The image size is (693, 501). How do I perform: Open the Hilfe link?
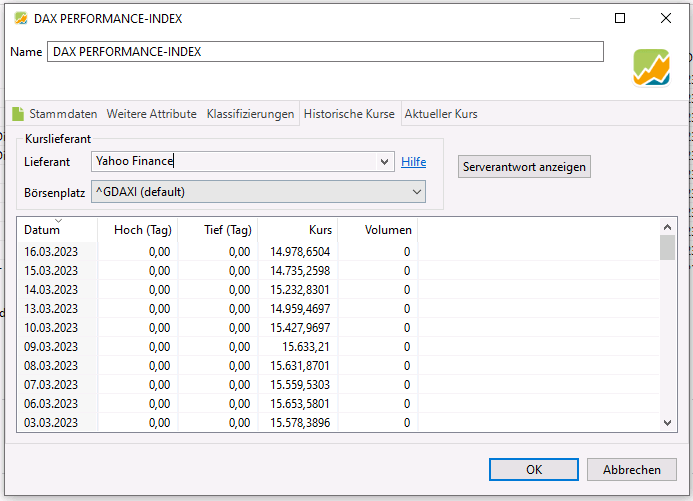click(414, 162)
